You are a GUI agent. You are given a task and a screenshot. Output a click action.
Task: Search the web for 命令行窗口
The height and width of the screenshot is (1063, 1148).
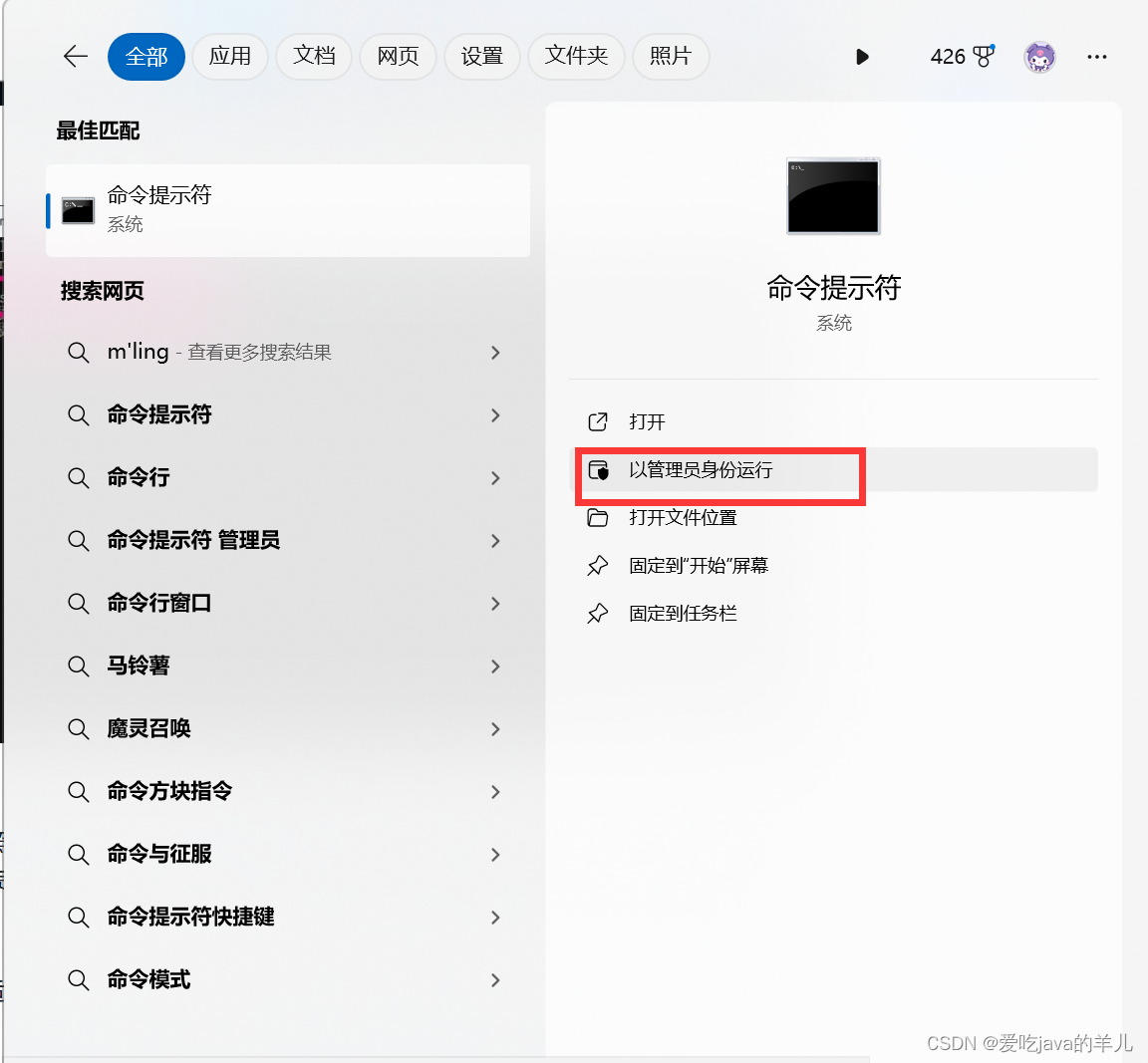(288, 604)
